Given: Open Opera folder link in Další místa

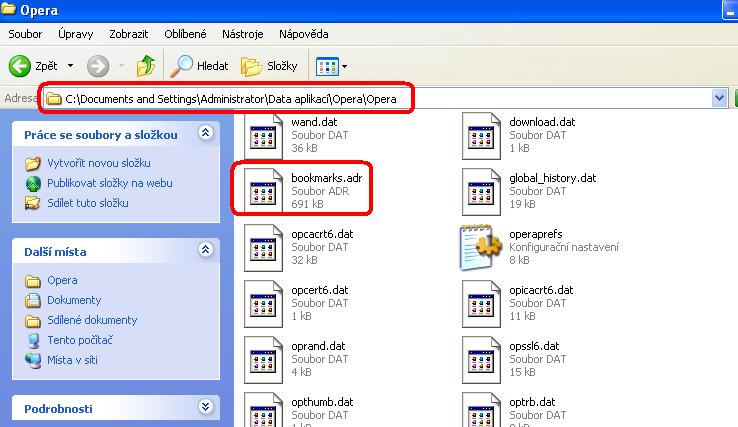Looking at the screenshot, I should [x=62, y=280].
